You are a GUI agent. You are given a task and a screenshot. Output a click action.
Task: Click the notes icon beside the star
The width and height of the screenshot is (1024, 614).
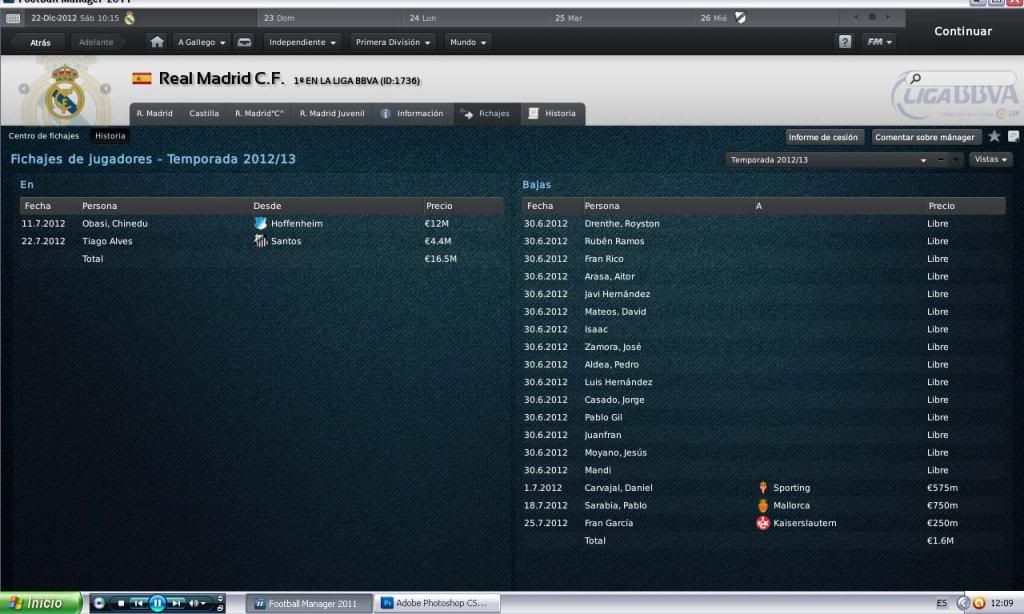[1014, 137]
